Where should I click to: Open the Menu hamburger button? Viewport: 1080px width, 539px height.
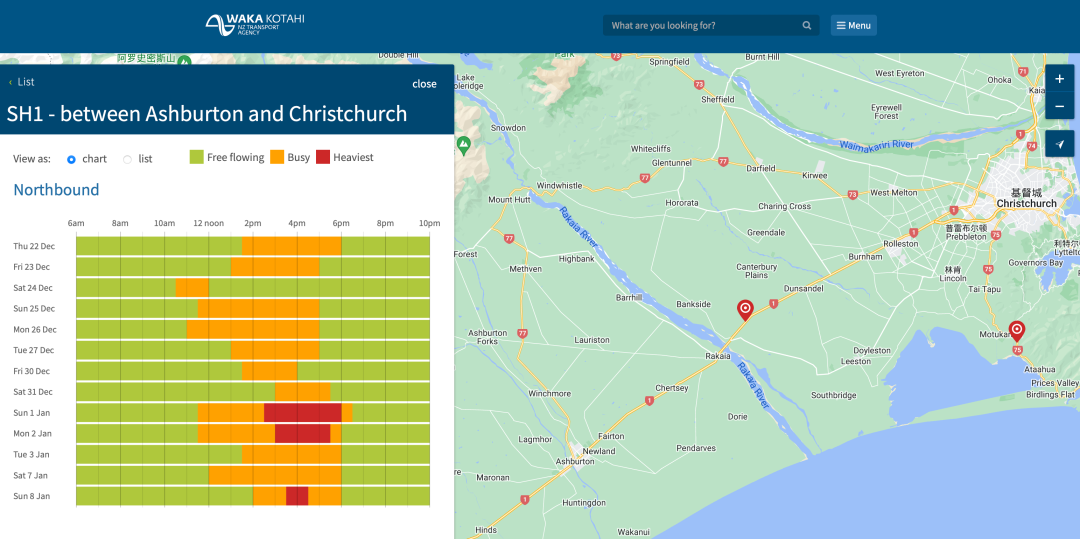(853, 25)
